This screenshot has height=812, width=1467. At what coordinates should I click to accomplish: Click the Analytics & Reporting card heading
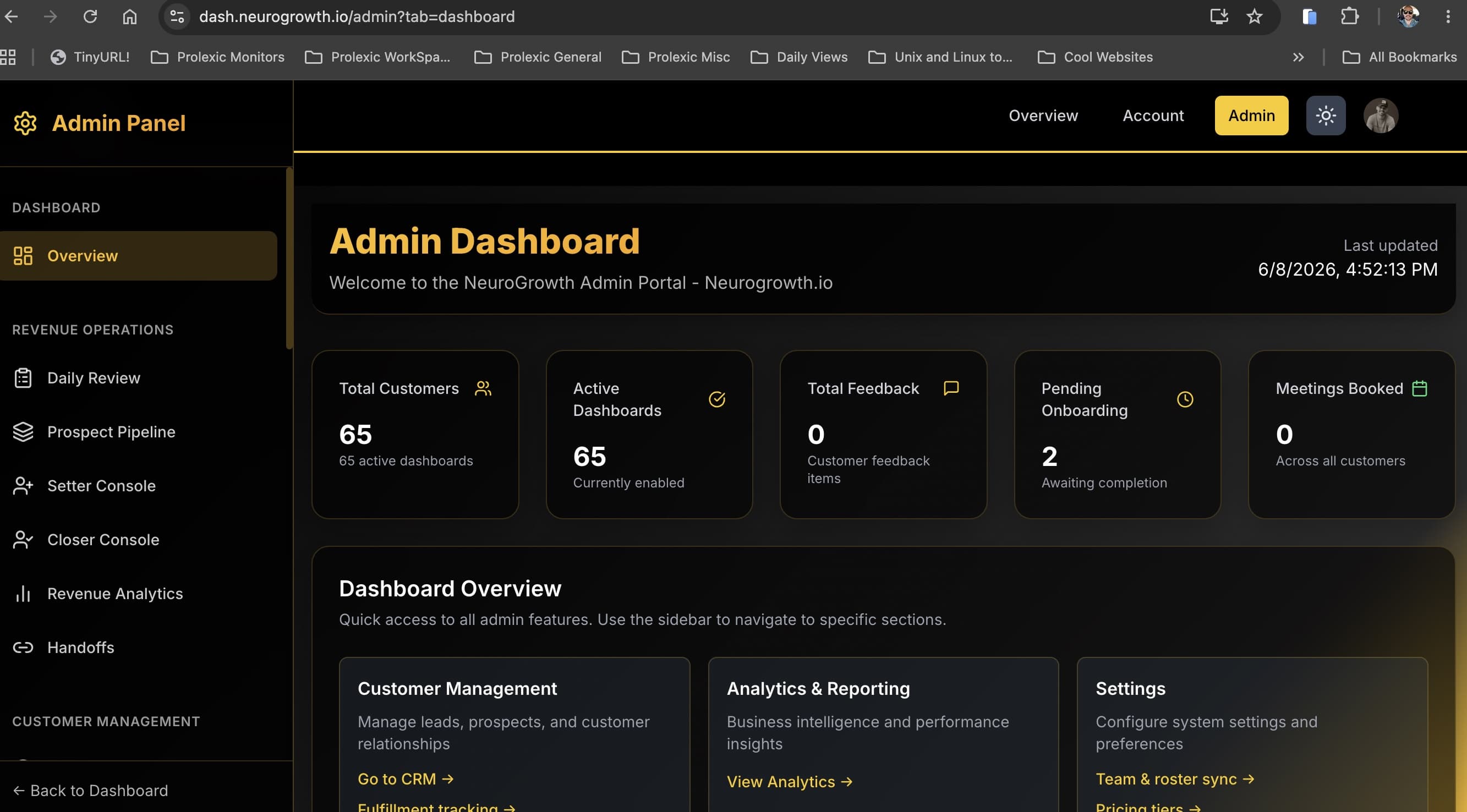coord(818,688)
